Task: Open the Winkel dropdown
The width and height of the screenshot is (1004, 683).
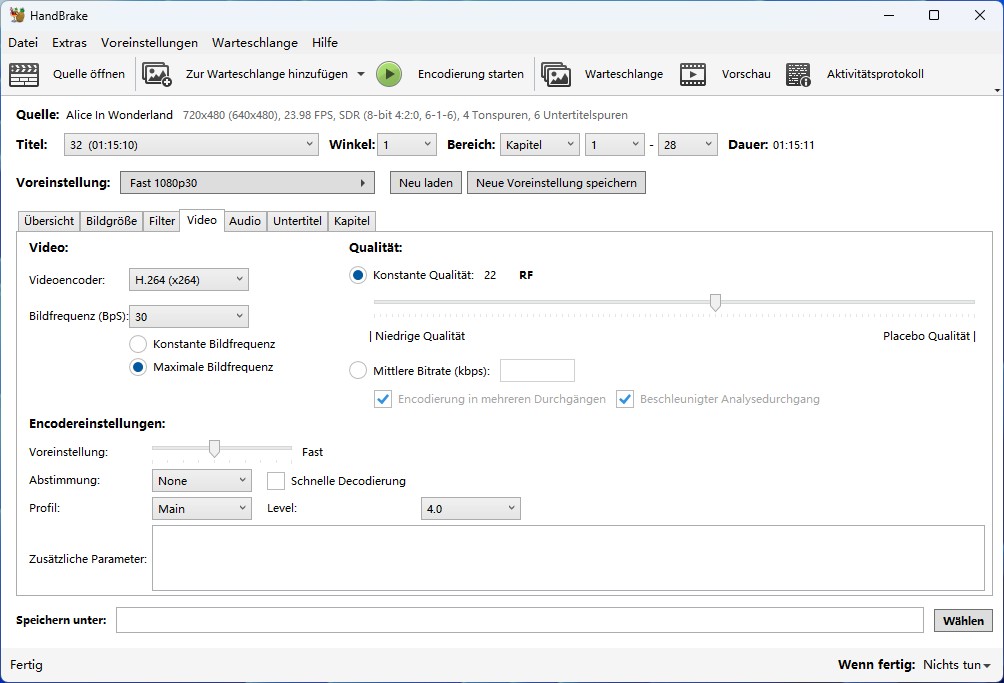Action: pyautogui.click(x=407, y=145)
